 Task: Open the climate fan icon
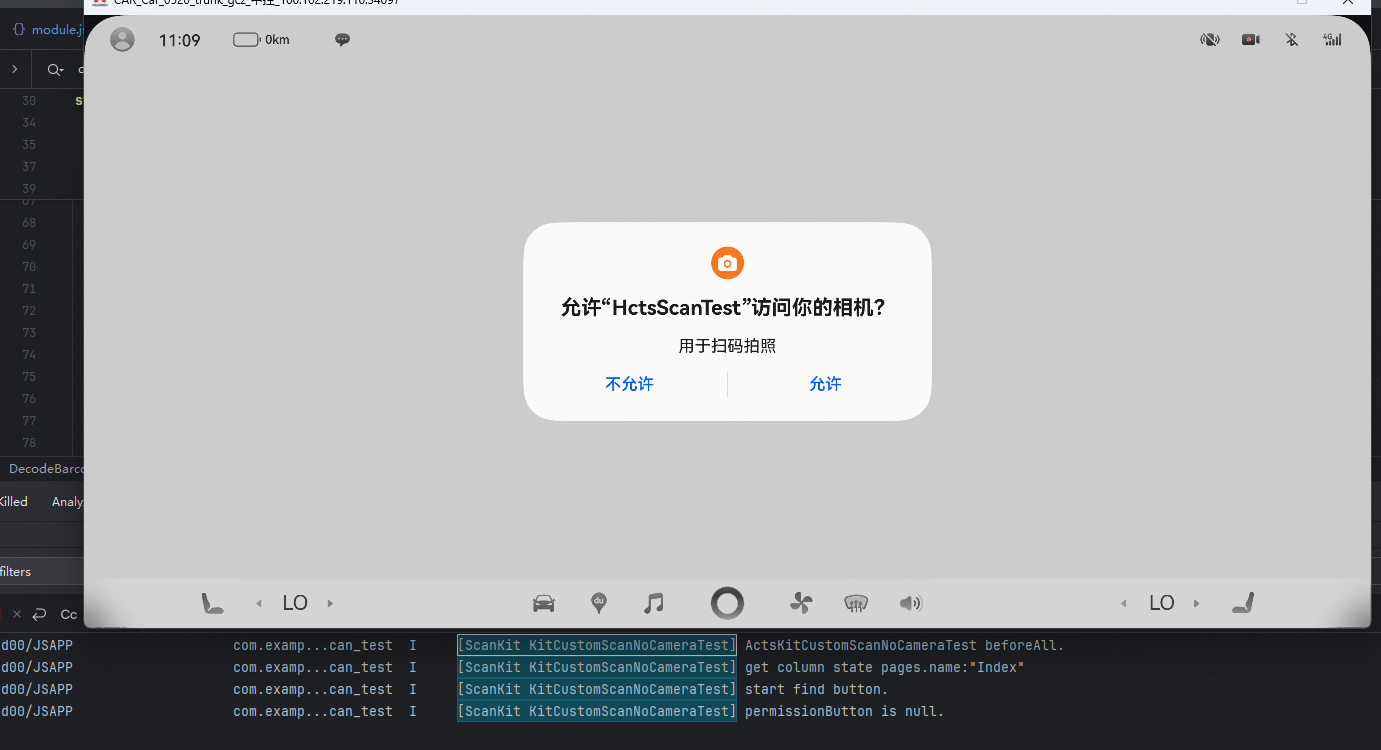click(x=801, y=603)
